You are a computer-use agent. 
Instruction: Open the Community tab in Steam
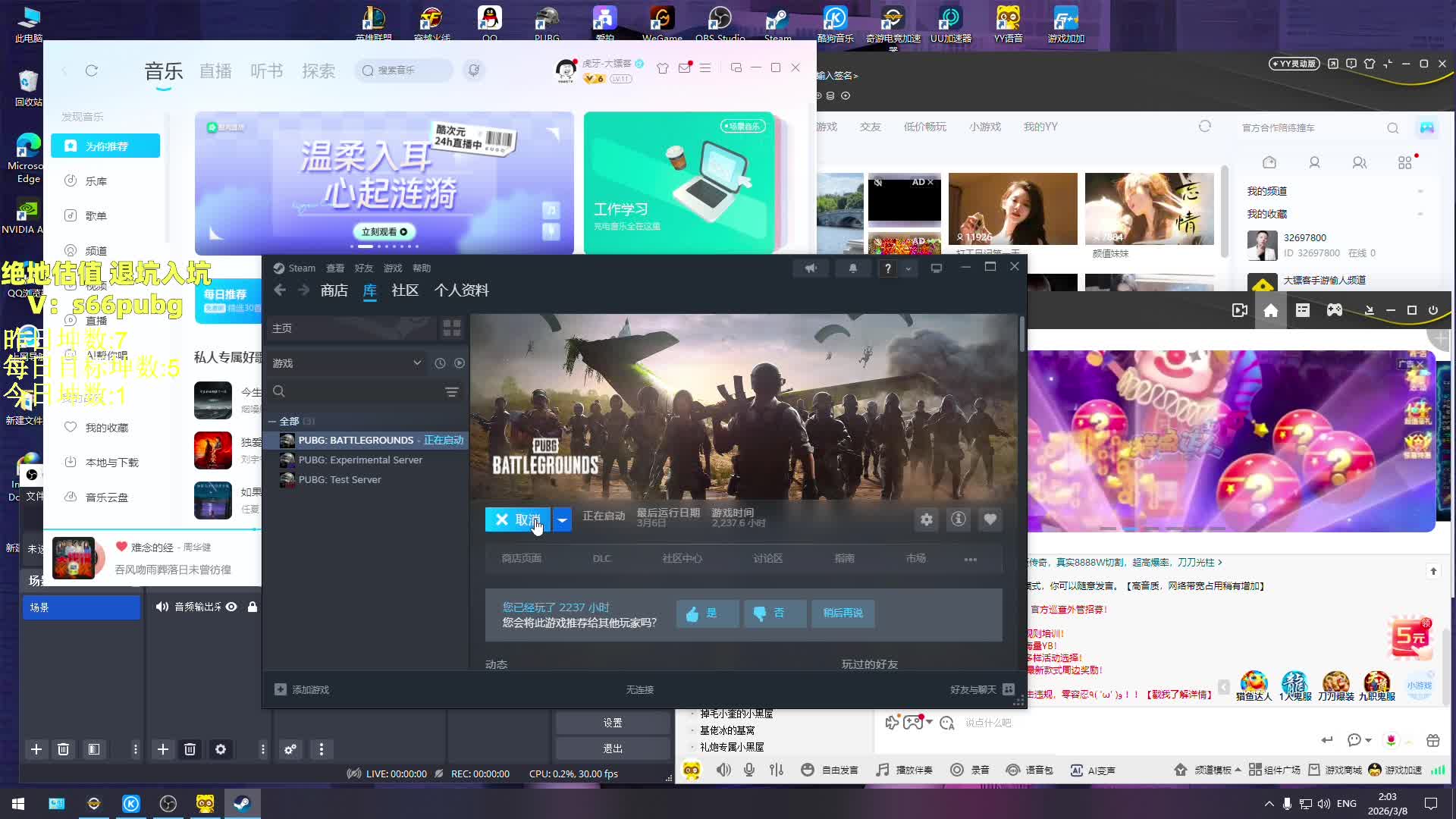405,290
